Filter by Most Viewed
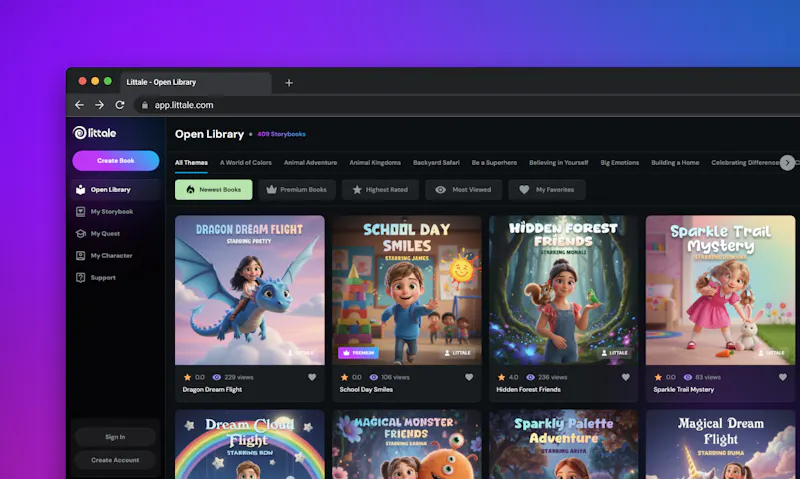 tap(464, 190)
